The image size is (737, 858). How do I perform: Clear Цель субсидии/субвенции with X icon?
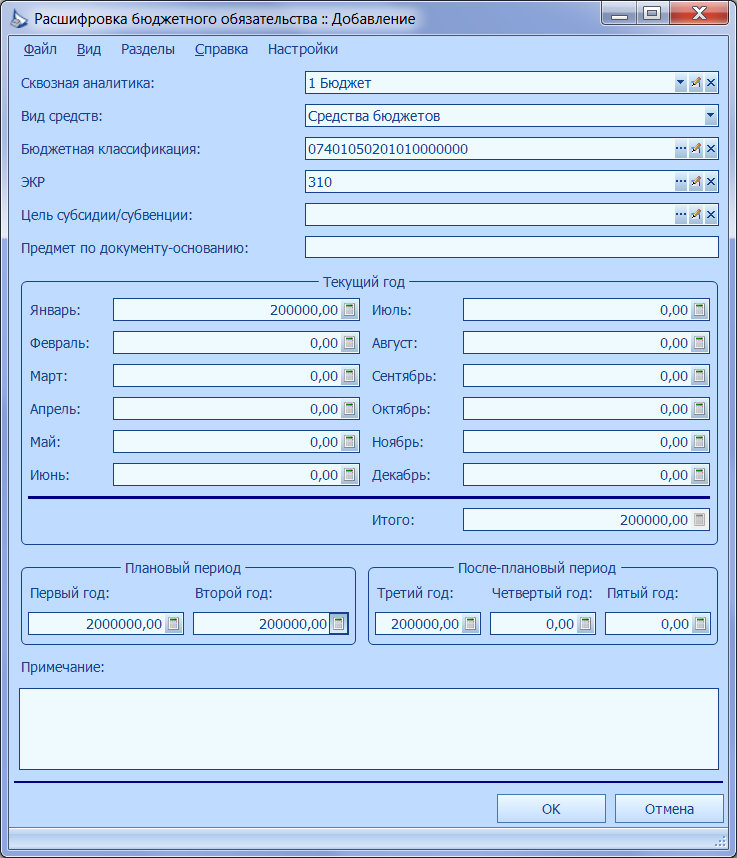click(x=711, y=214)
